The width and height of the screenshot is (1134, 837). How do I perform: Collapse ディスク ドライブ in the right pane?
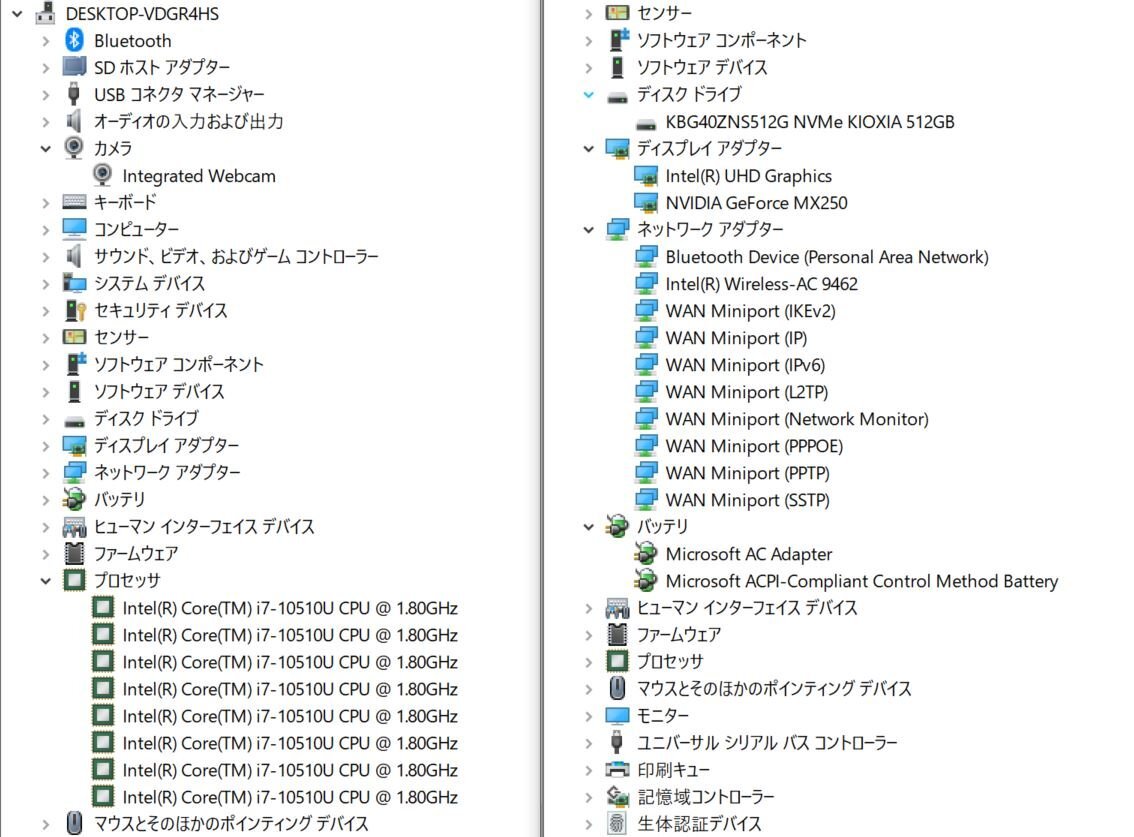pyautogui.click(x=589, y=94)
